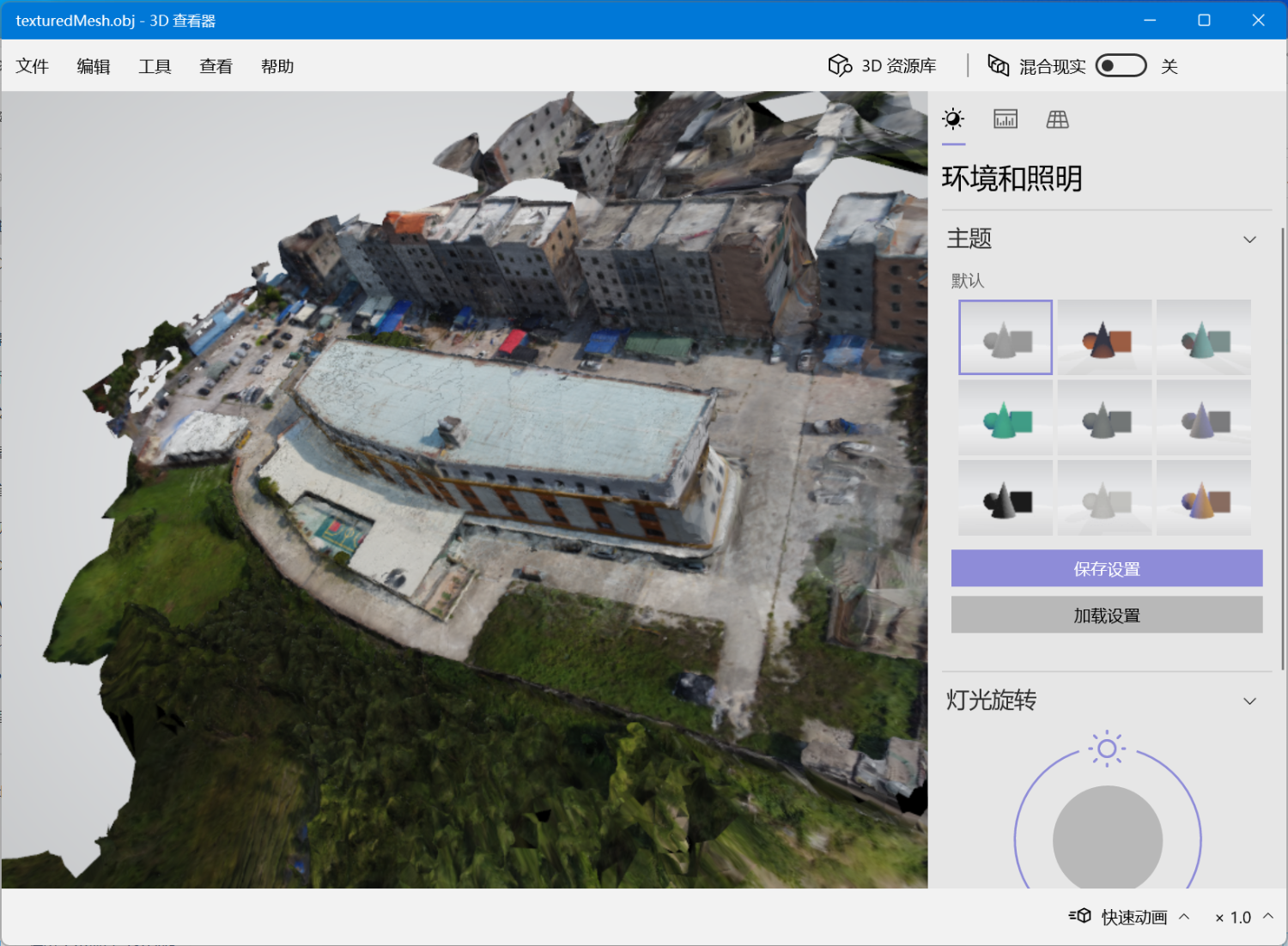
Task: Open the Environment and Lighting tab icon
Action: click(953, 119)
